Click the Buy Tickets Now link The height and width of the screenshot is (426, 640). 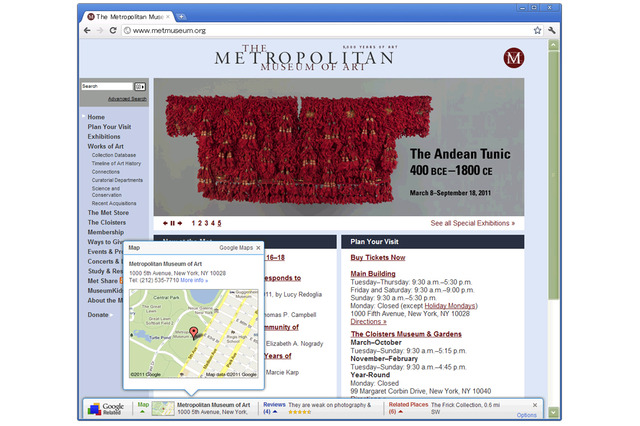click(x=378, y=257)
